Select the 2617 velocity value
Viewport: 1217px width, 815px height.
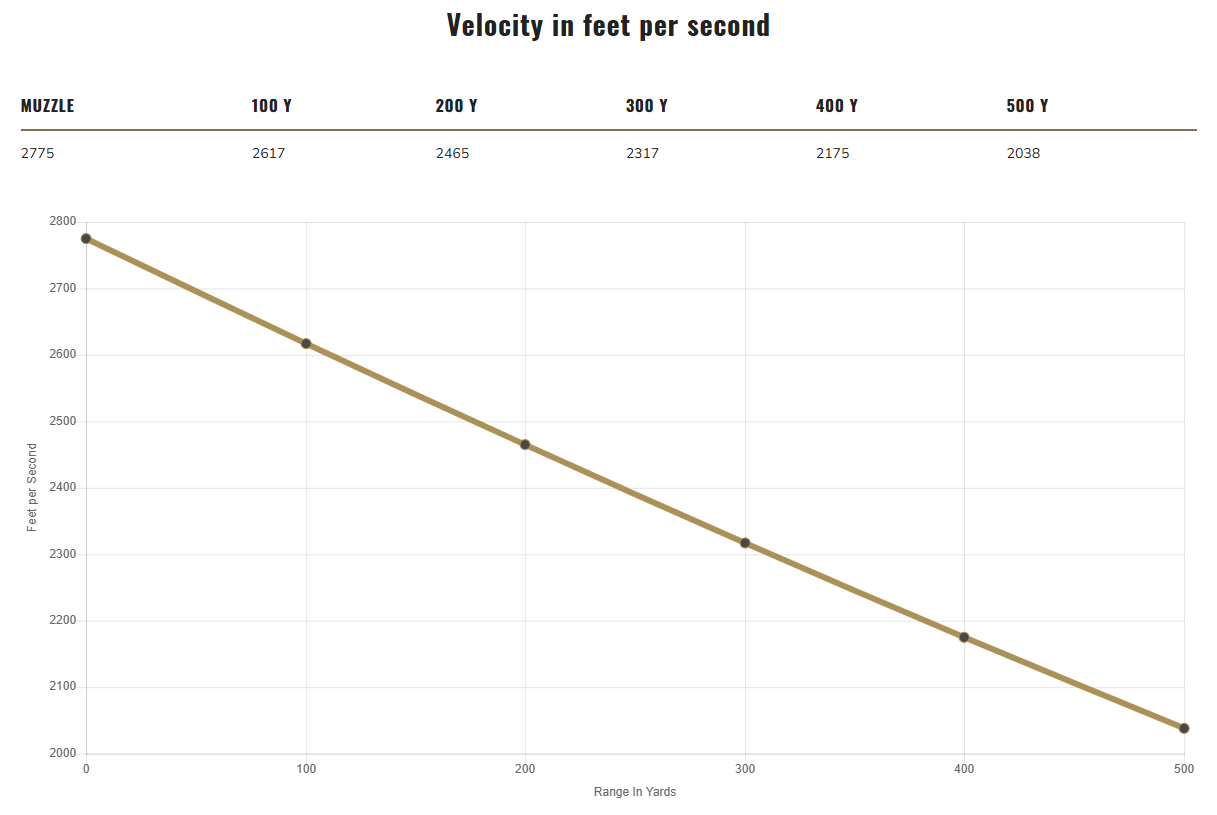point(268,154)
